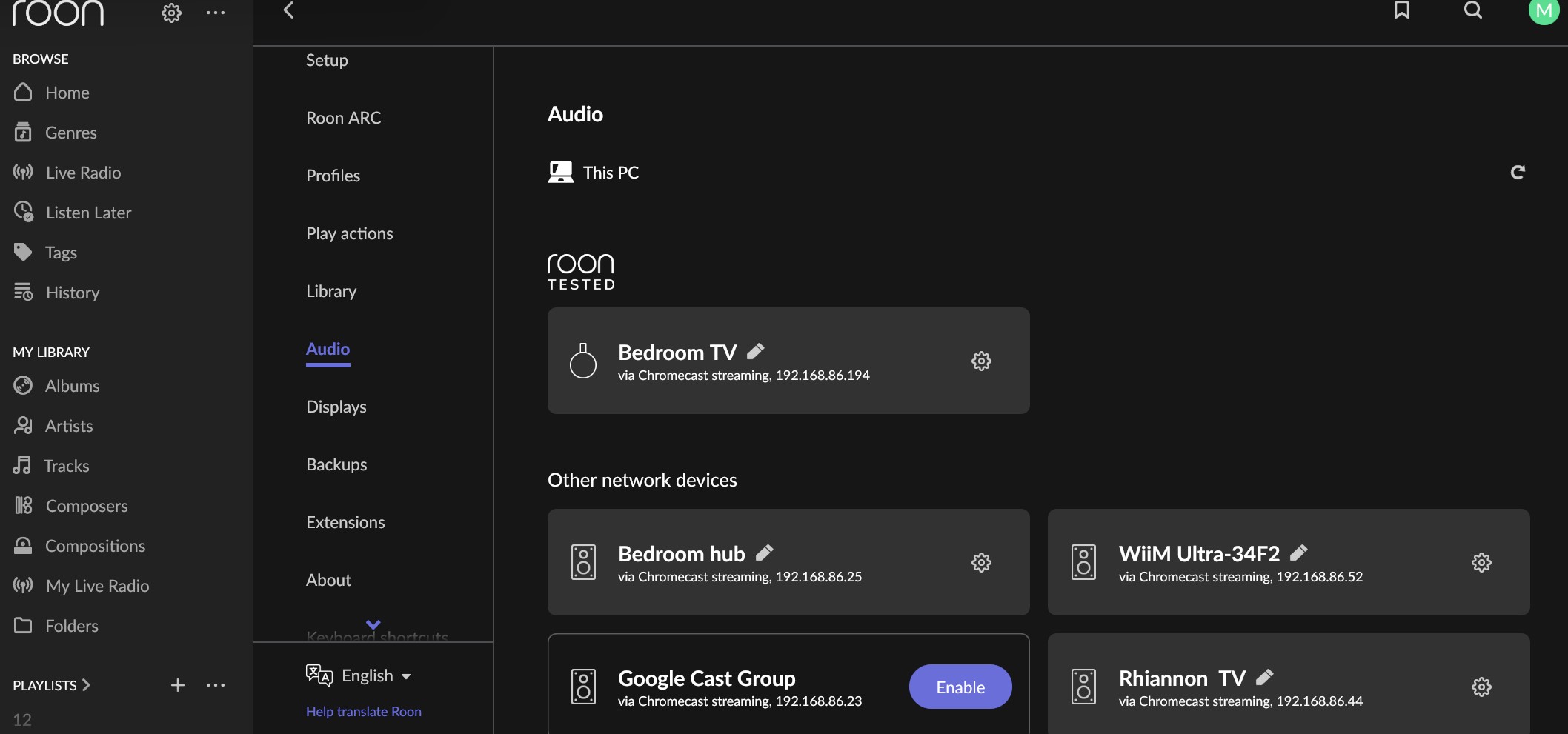Switch to the Library settings tab
The width and height of the screenshot is (1568, 734).
(331, 291)
